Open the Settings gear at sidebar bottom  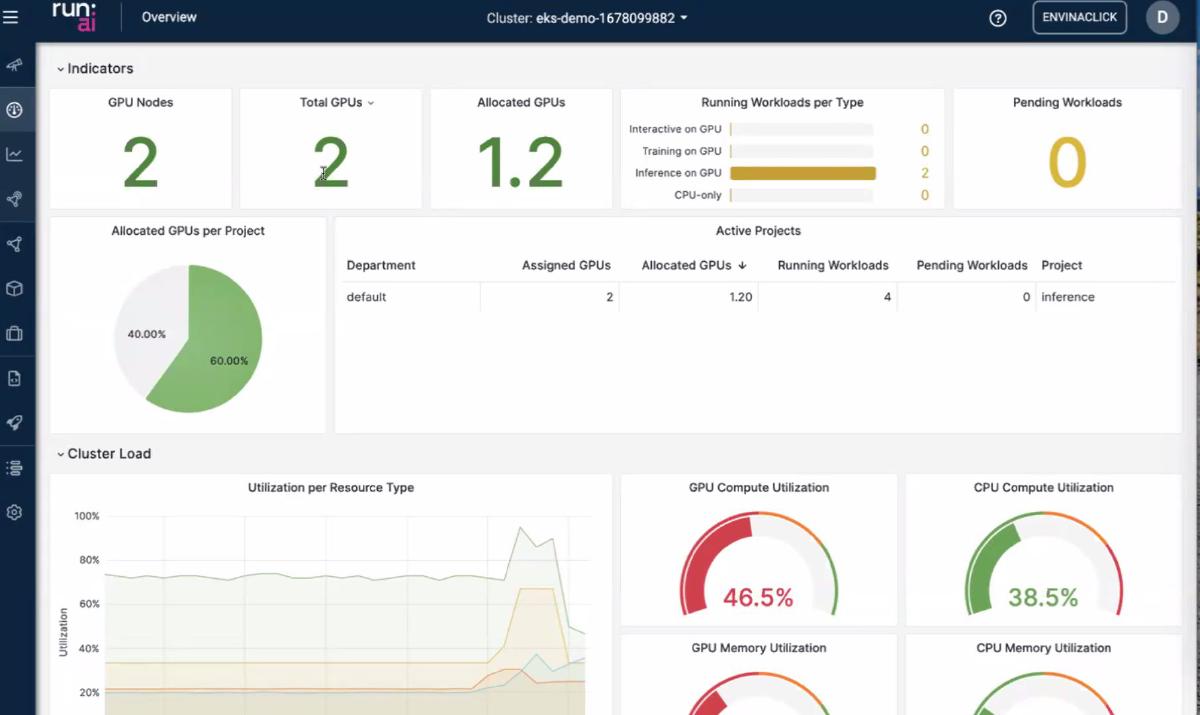coord(14,512)
